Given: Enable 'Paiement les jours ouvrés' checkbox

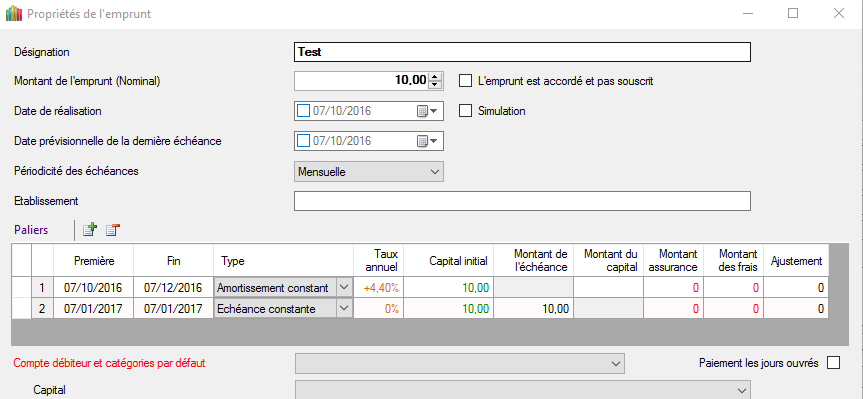Looking at the screenshot, I should tap(834, 363).
